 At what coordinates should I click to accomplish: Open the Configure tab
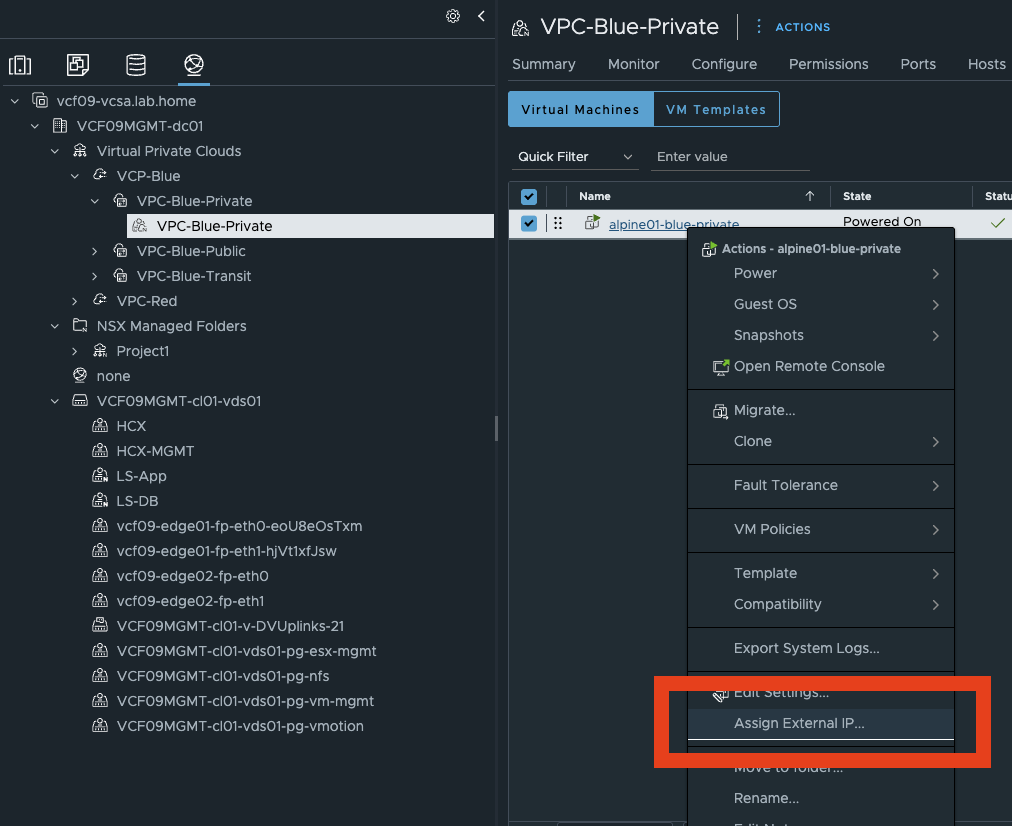(724, 64)
